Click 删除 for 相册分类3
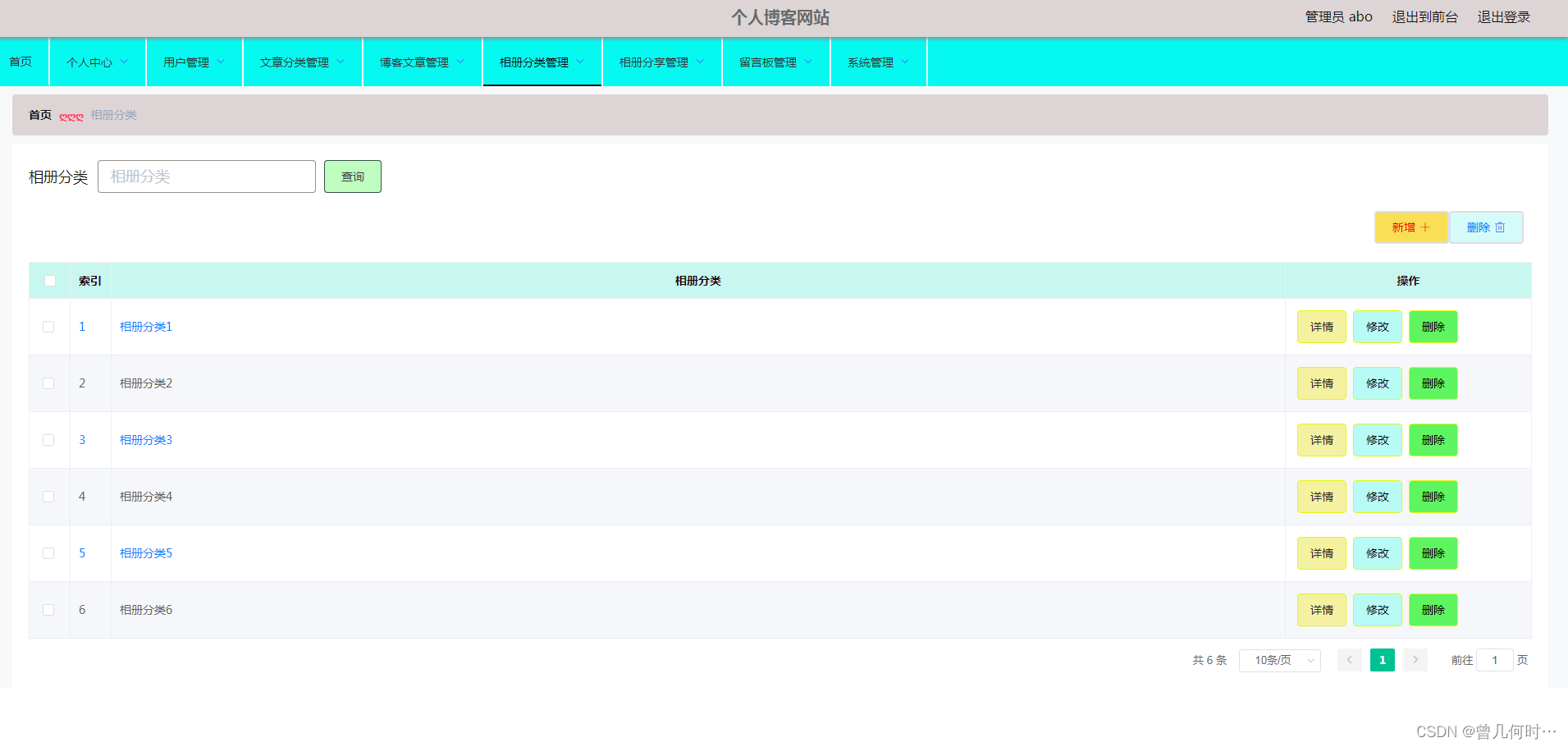The image size is (1568, 747). [1433, 440]
